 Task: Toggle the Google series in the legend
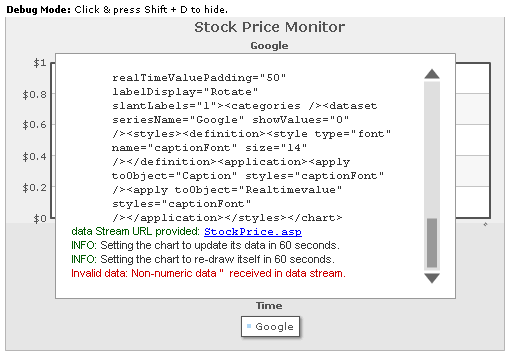[x=270, y=327]
